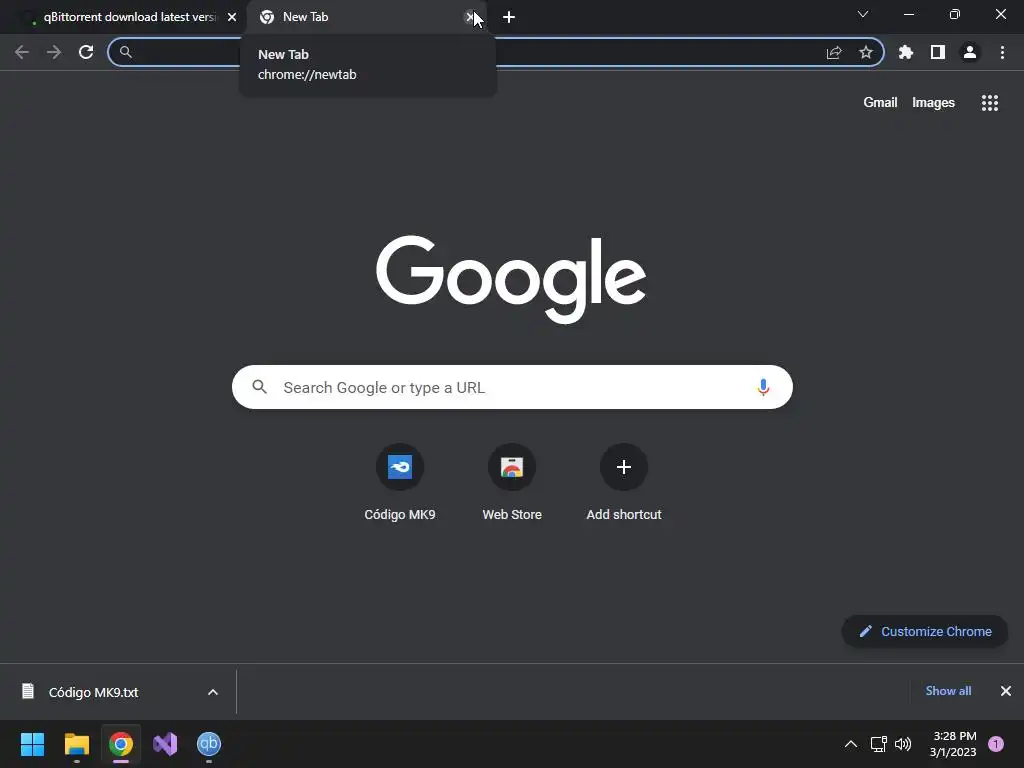Open the Web Store shortcut
Screen dimensions: 1024x768
point(512,482)
